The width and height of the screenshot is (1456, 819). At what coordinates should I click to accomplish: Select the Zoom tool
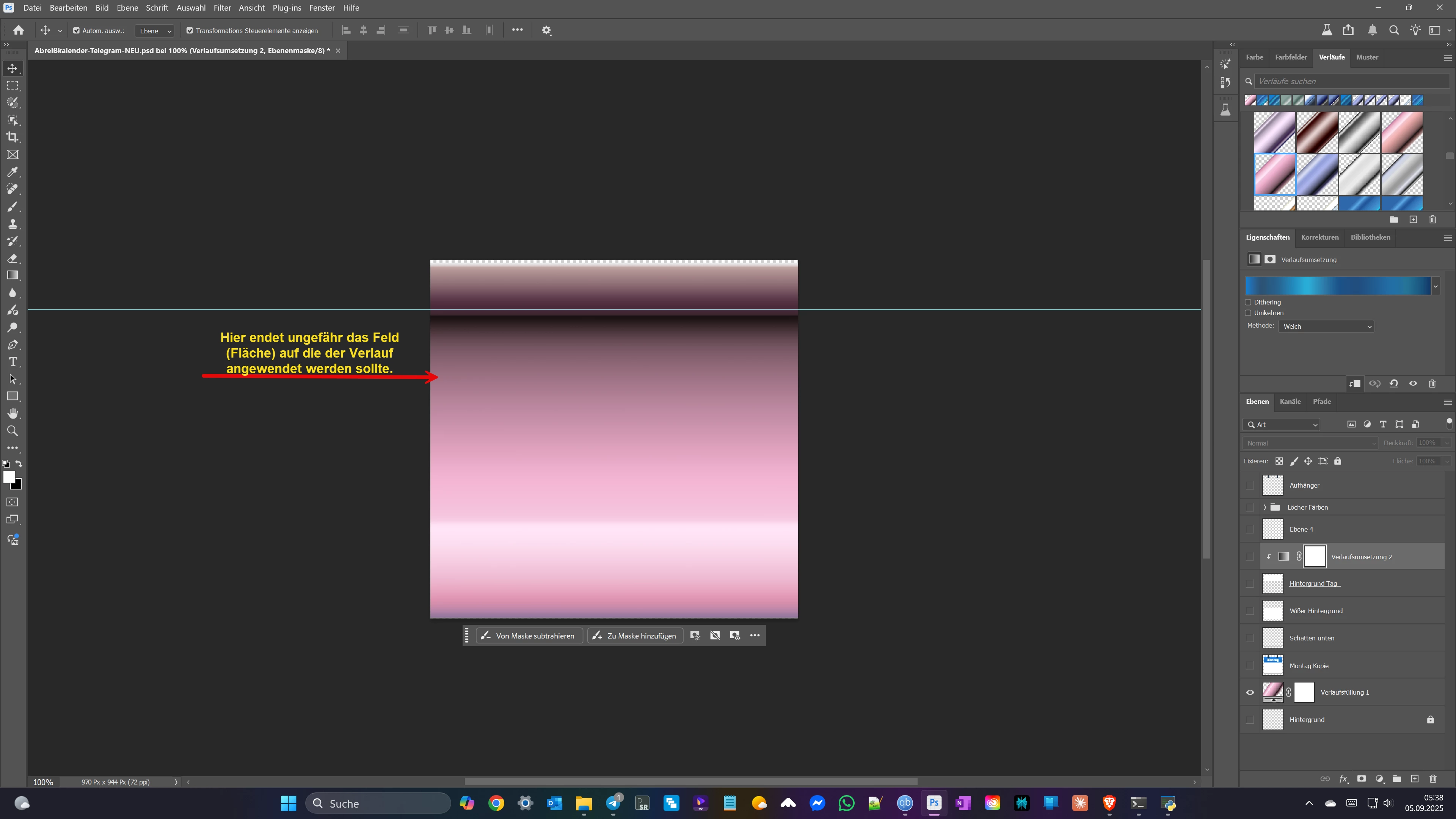point(13,431)
